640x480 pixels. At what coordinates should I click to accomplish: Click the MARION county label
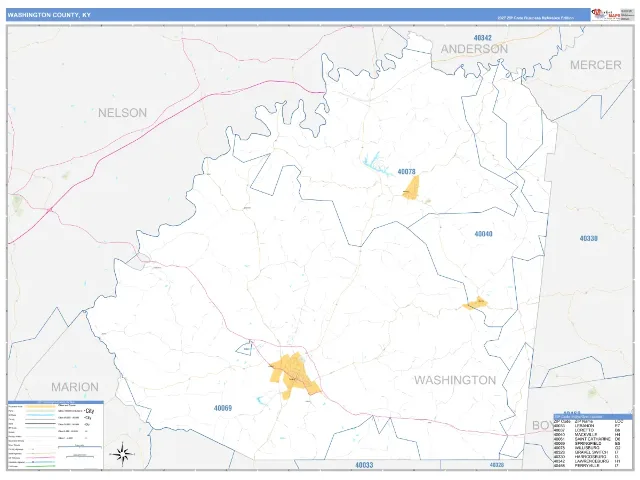point(75,387)
